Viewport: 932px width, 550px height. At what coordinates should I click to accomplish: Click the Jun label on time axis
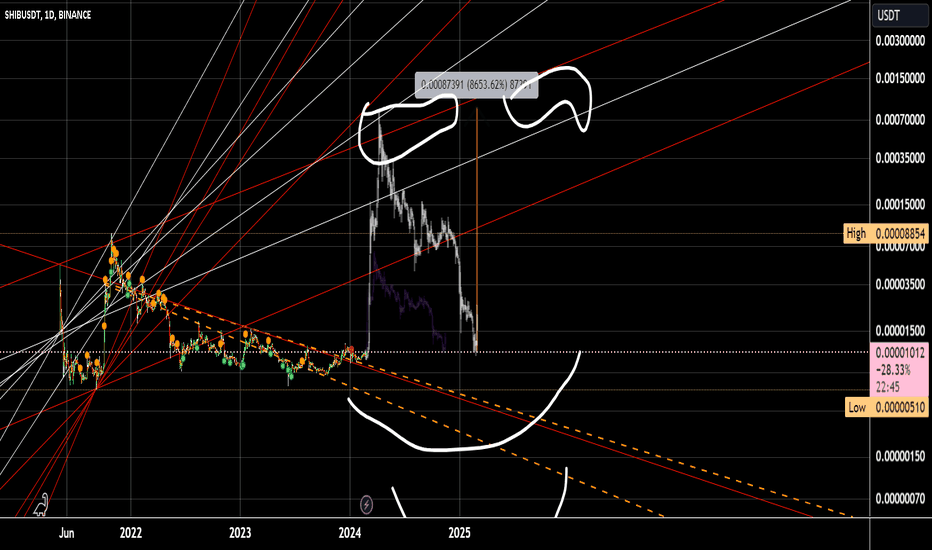[67, 533]
